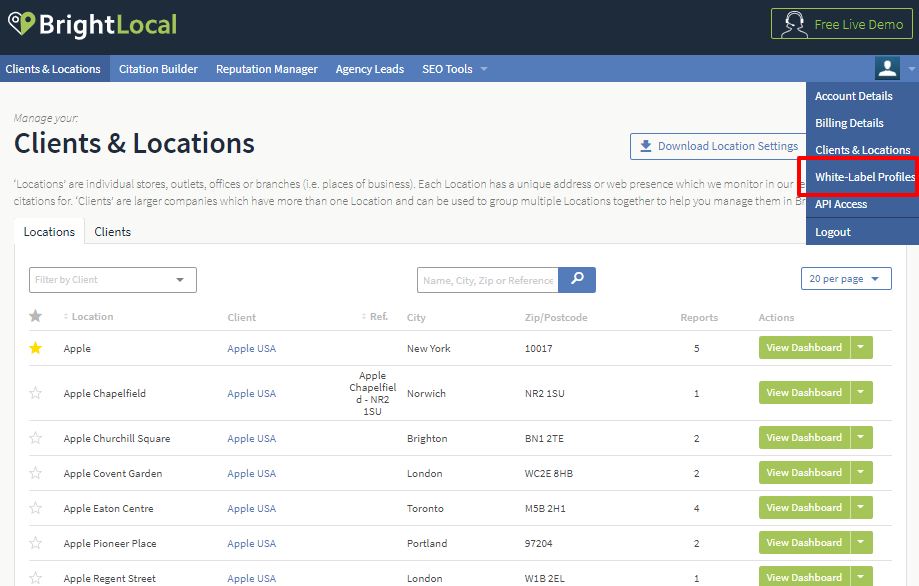Open Apple USA link for Apple Churchill Square

251,438
